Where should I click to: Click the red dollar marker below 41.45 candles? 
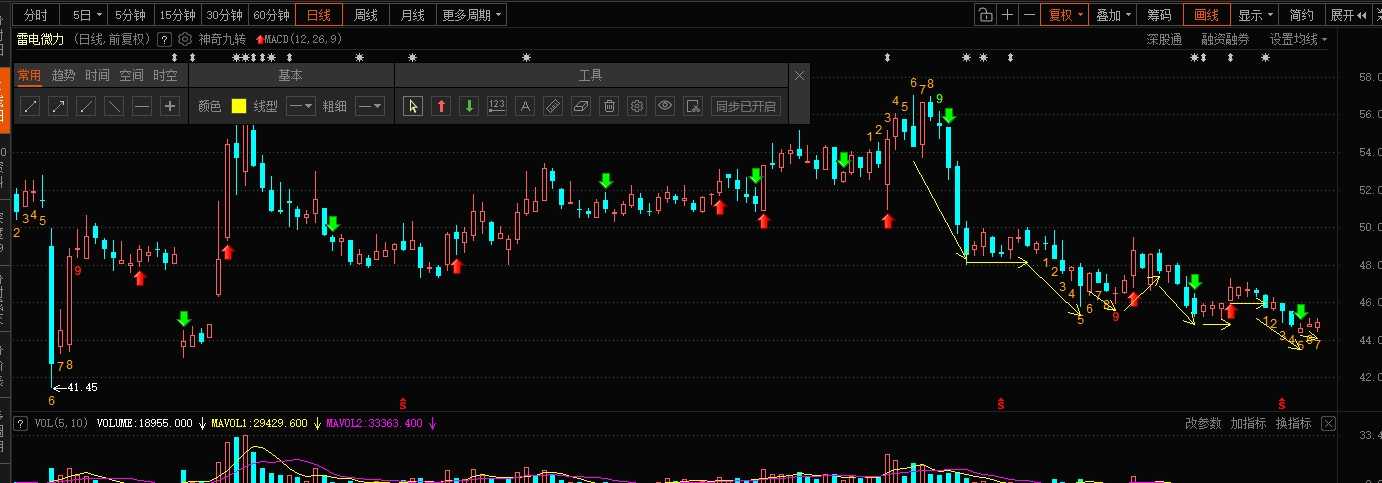(403, 403)
